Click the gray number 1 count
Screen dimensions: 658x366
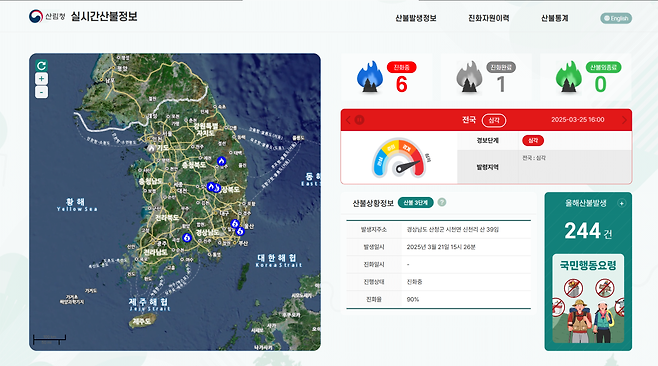click(501, 84)
